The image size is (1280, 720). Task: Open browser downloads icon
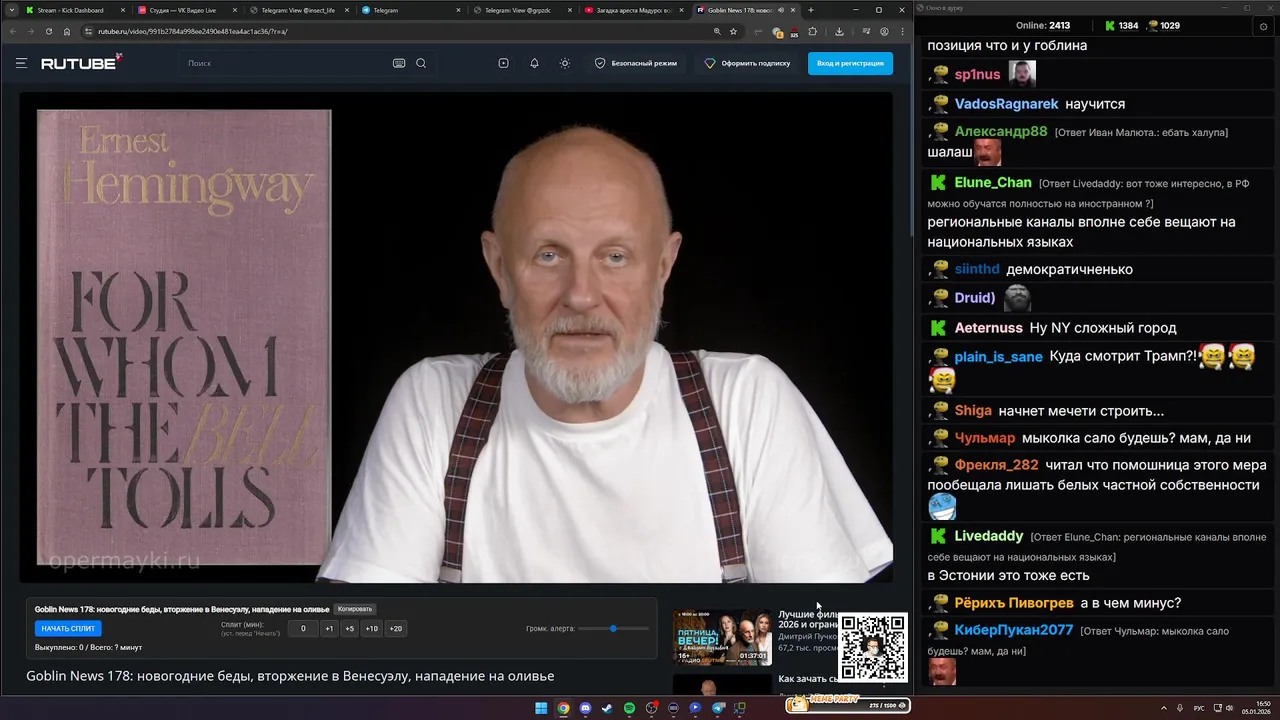(x=839, y=31)
